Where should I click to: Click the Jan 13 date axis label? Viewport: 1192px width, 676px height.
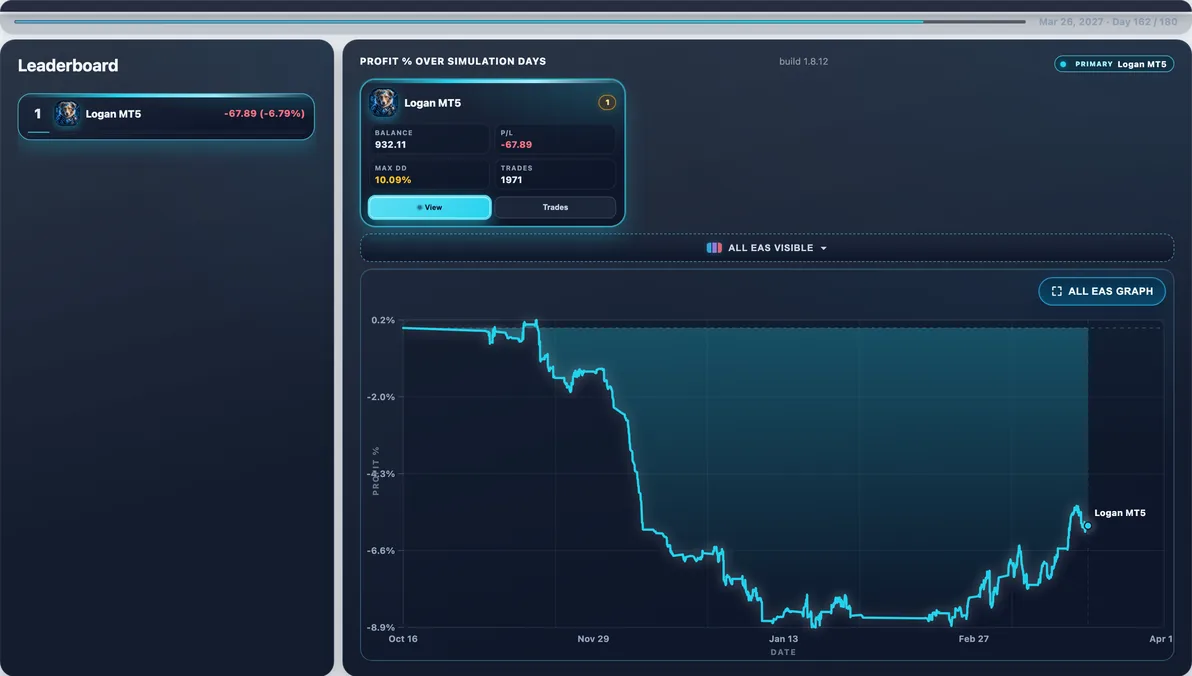783,639
